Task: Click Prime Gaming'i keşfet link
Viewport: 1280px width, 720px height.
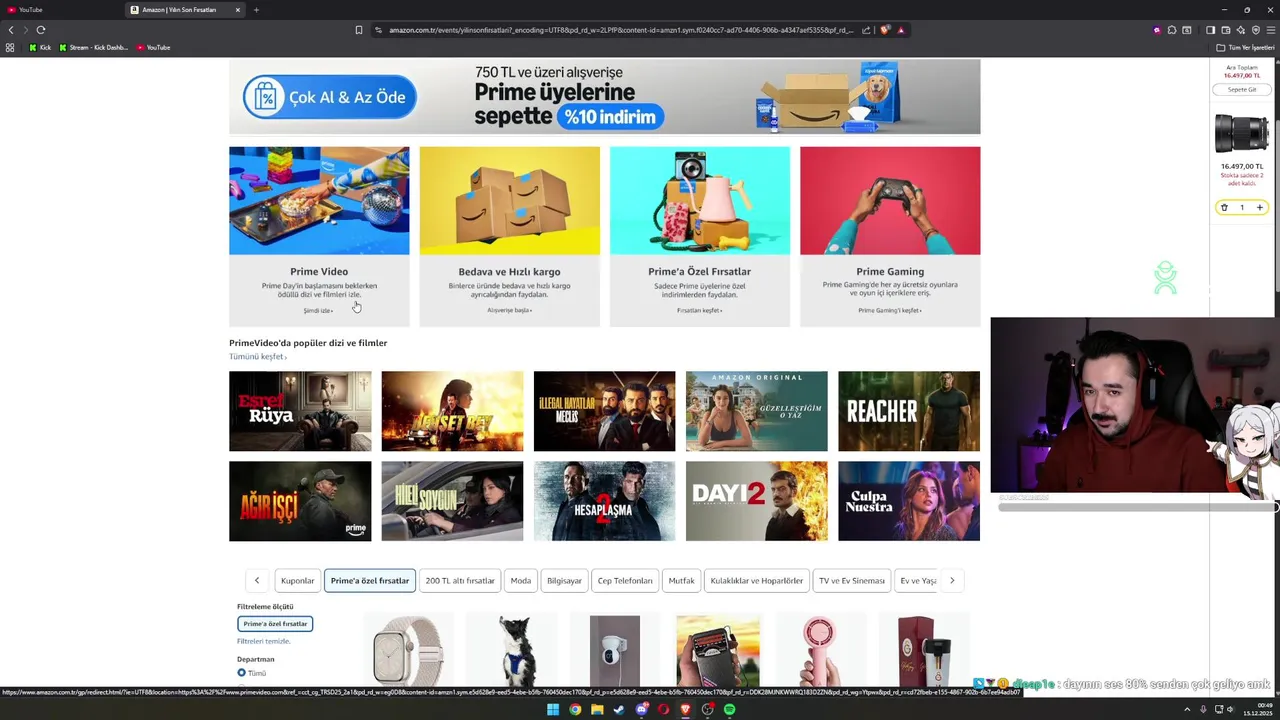Action: (890, 310)
